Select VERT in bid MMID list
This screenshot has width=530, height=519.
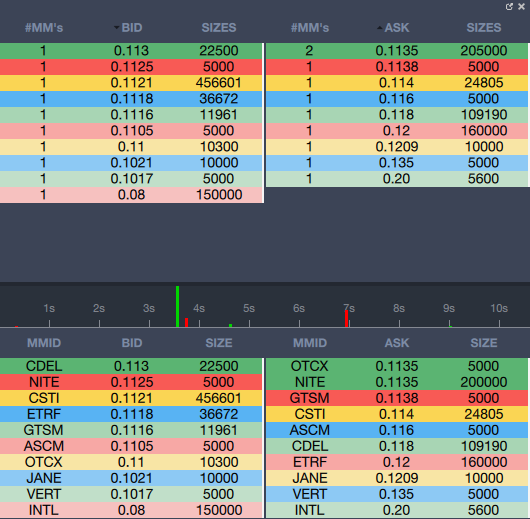(44, 494)
